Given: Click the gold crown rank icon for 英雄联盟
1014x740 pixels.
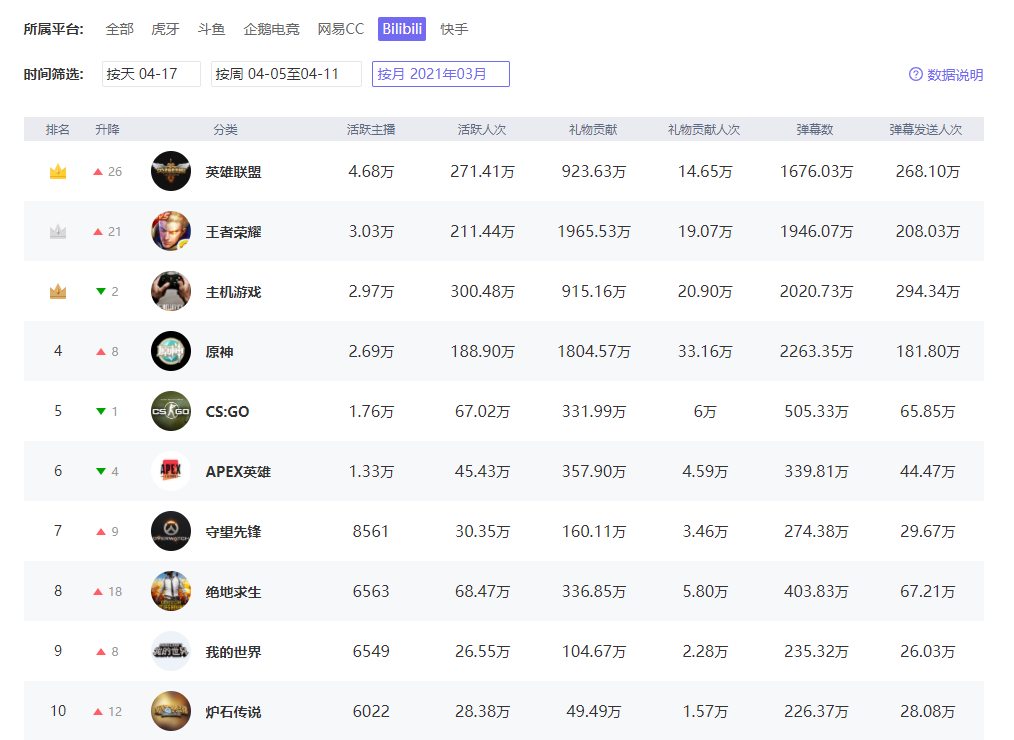Looking at the screenshot, I should (58, 171).
